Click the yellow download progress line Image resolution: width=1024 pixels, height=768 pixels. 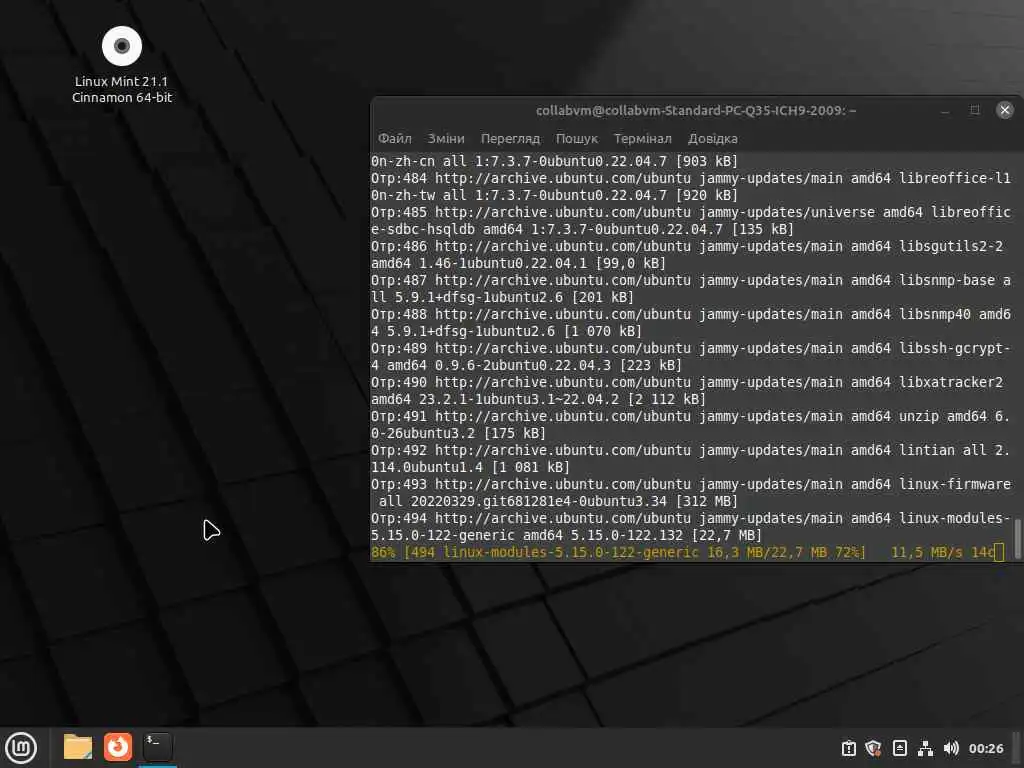pyautogui.click(x=687, y=552)
